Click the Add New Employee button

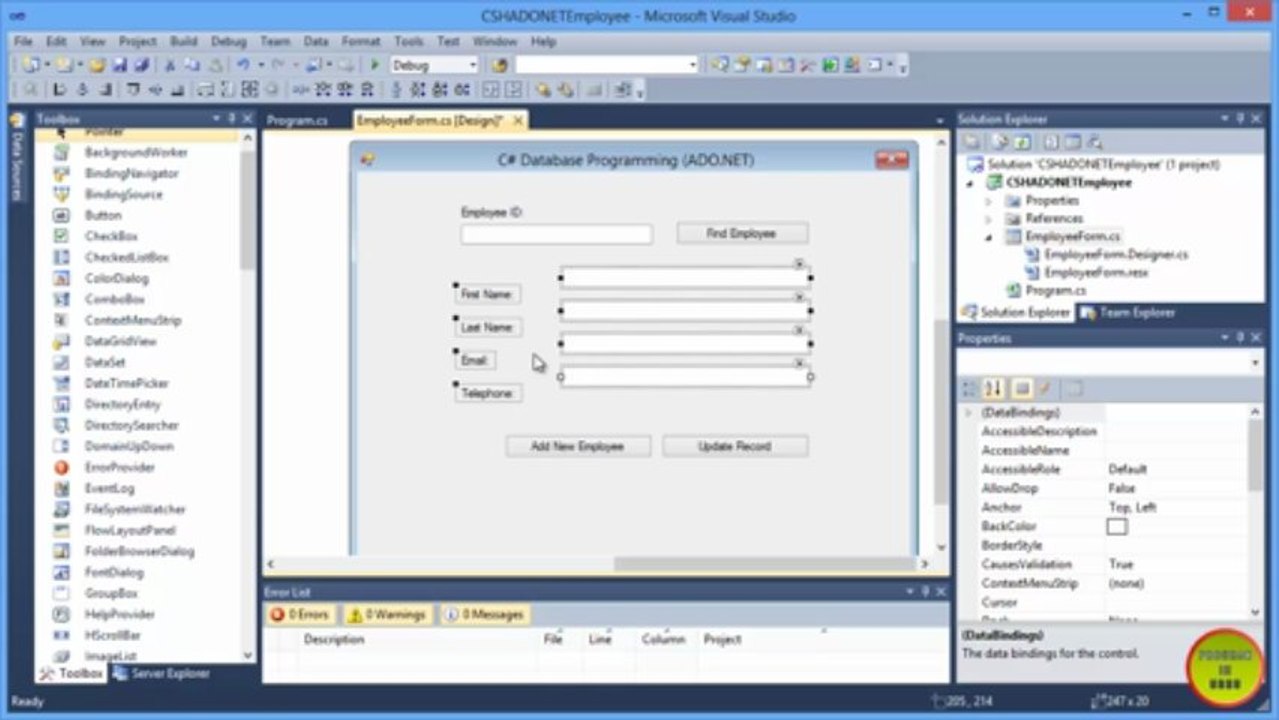coord(578,446)
